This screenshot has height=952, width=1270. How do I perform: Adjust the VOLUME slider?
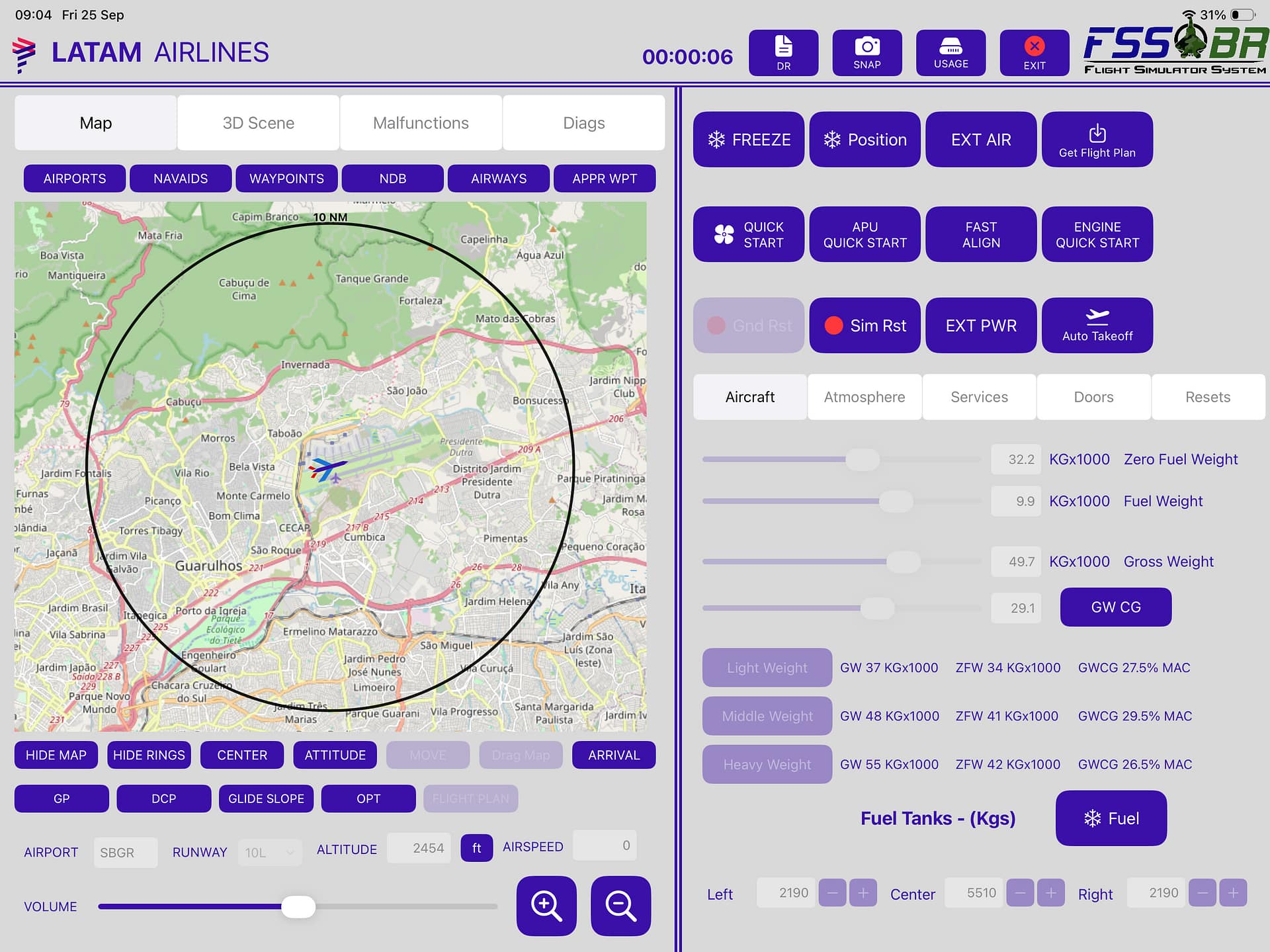(x=298, y=906)
